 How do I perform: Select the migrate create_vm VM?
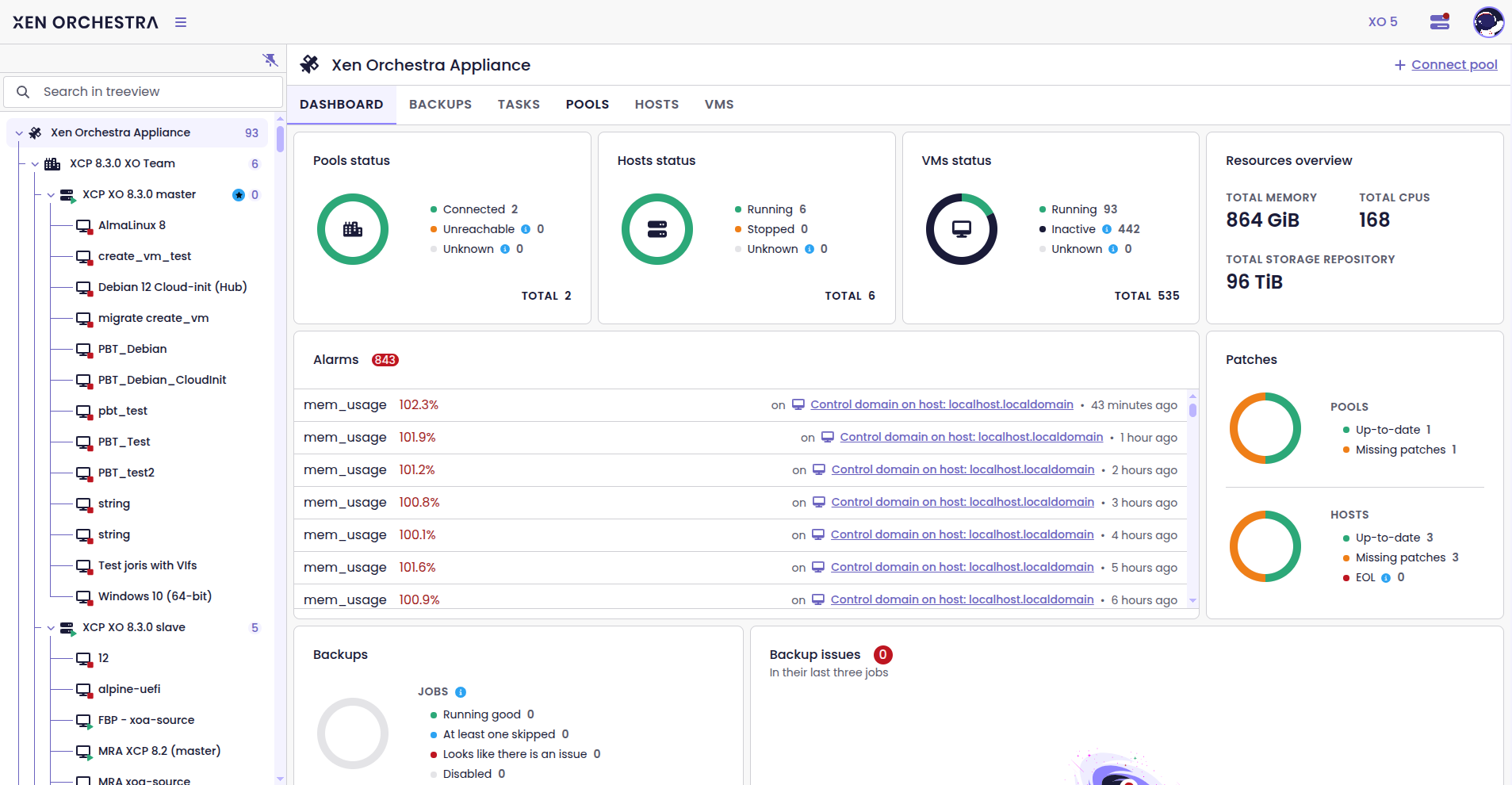153,318
